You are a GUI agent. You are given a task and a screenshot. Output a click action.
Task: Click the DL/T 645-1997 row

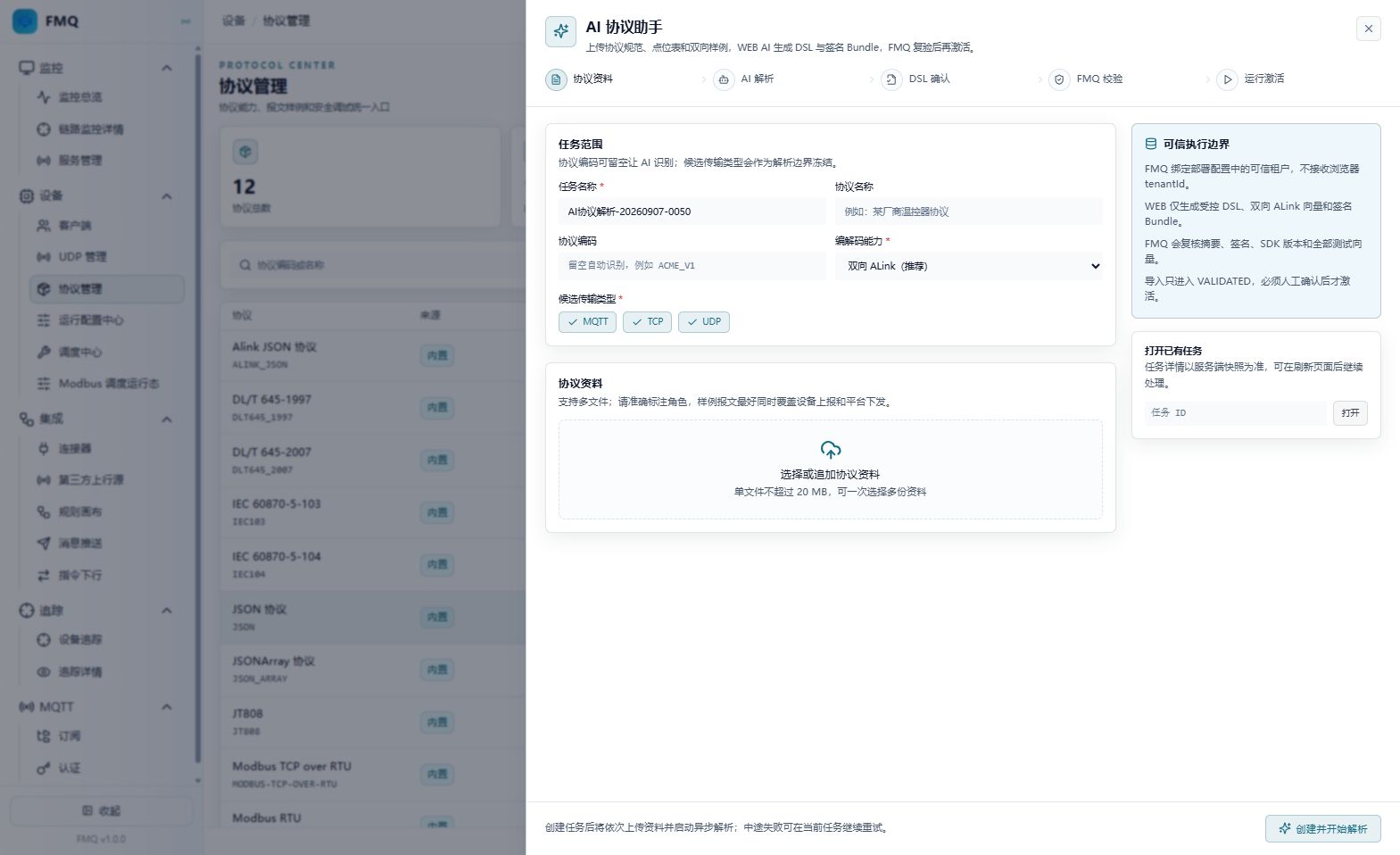click(x=373, y=408)
